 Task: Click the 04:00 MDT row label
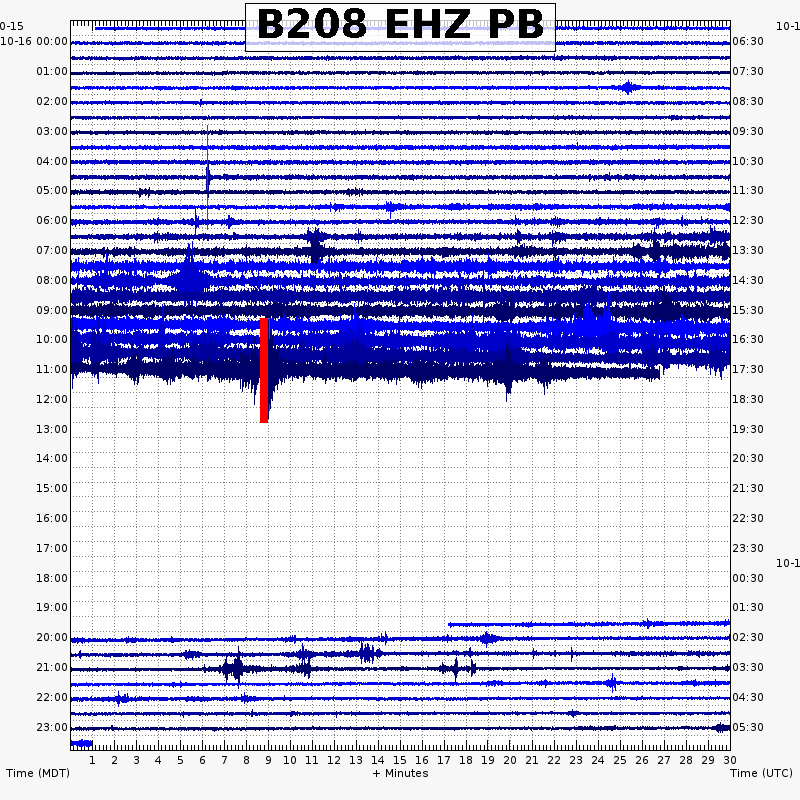coord(52,162)
